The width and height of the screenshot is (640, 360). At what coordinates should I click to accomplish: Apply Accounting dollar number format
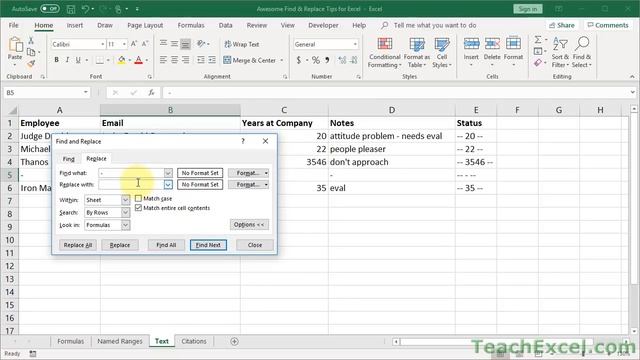[x=299, y=60]
